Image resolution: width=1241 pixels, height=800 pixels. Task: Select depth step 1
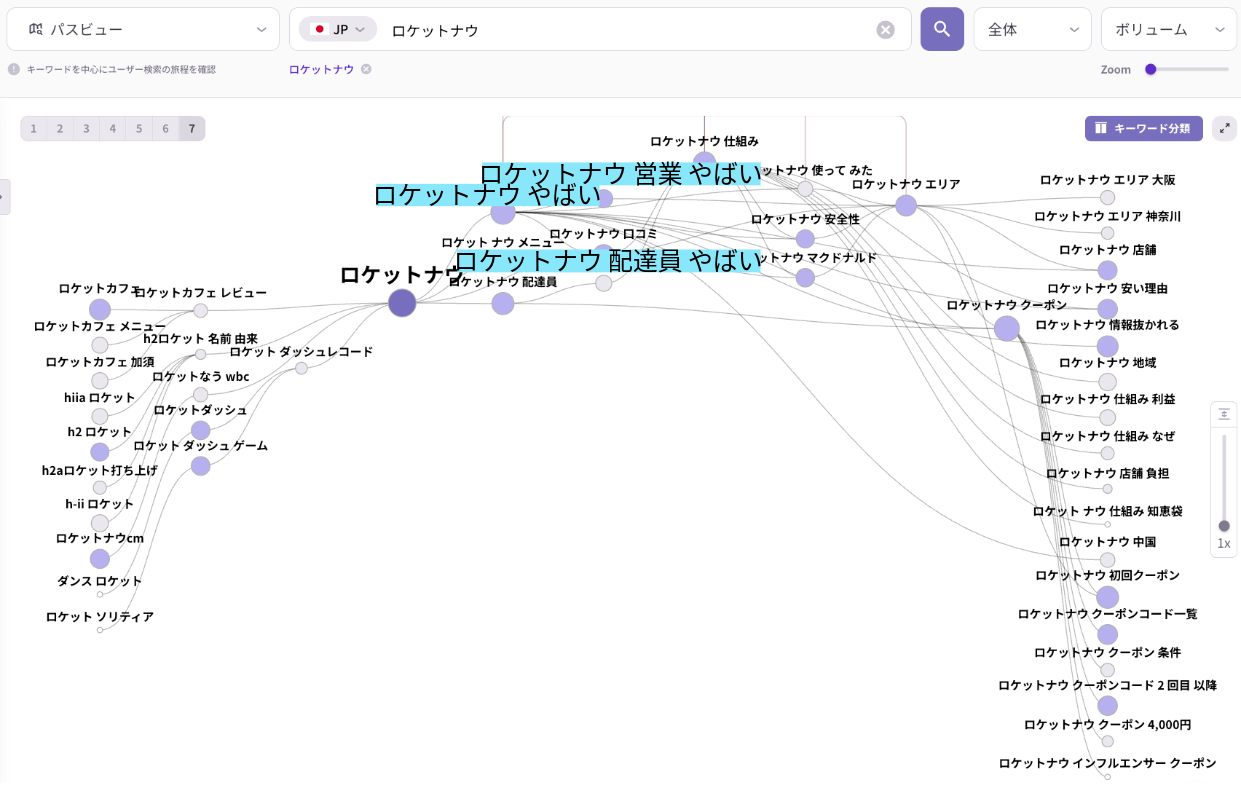[33, 128]
